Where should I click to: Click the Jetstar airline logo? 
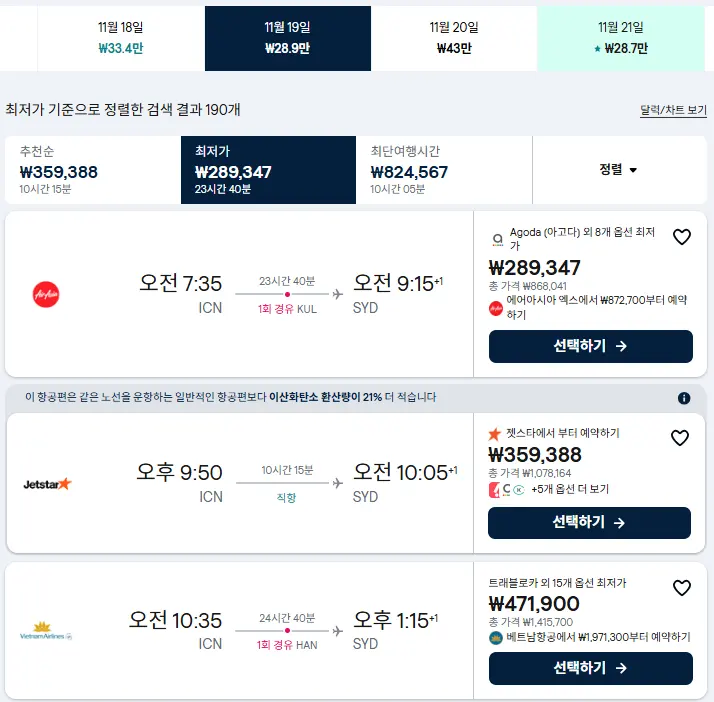pyautogui.click(x=47, y=484)
